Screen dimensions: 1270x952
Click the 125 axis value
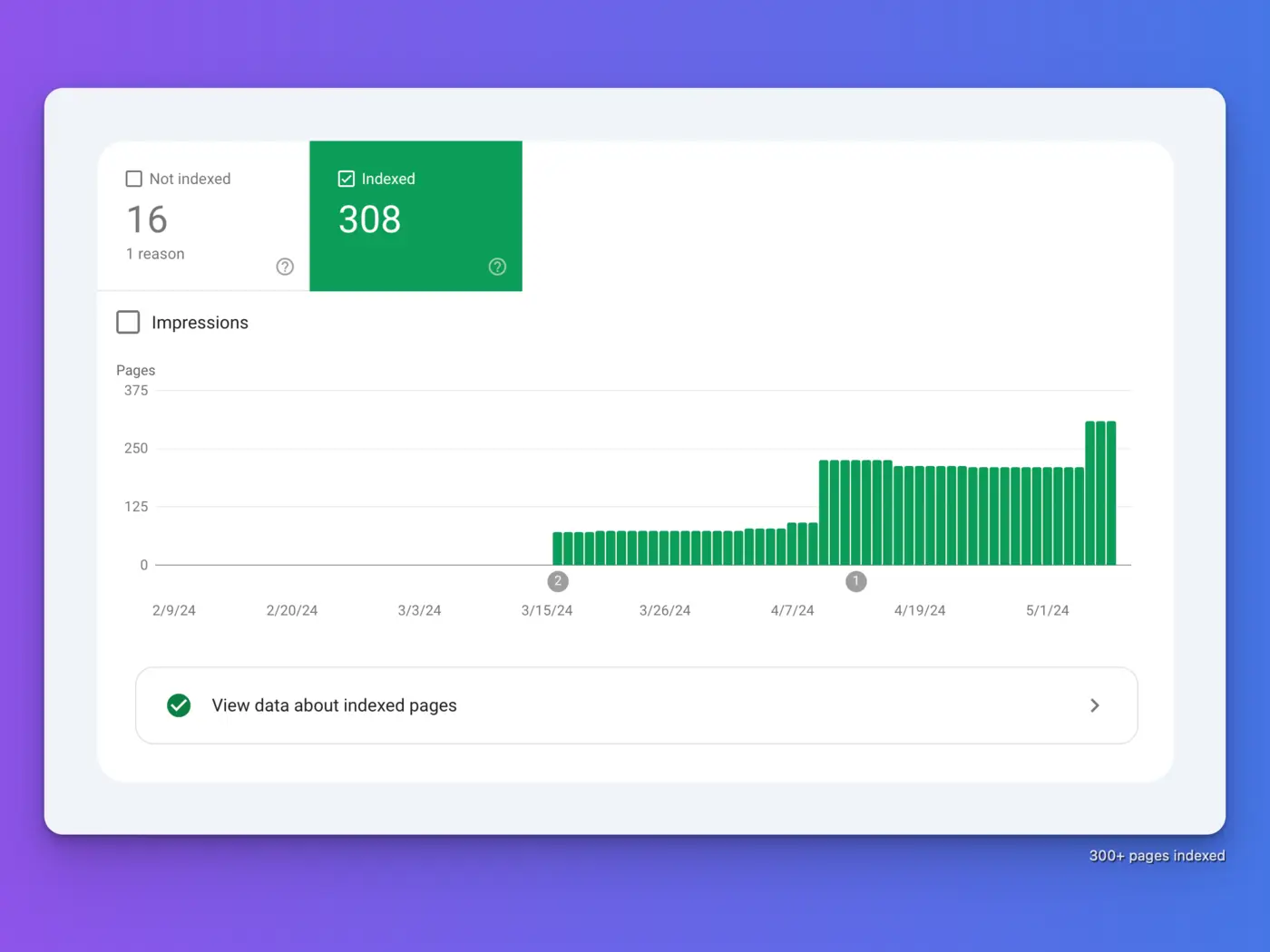coord(136,507)
